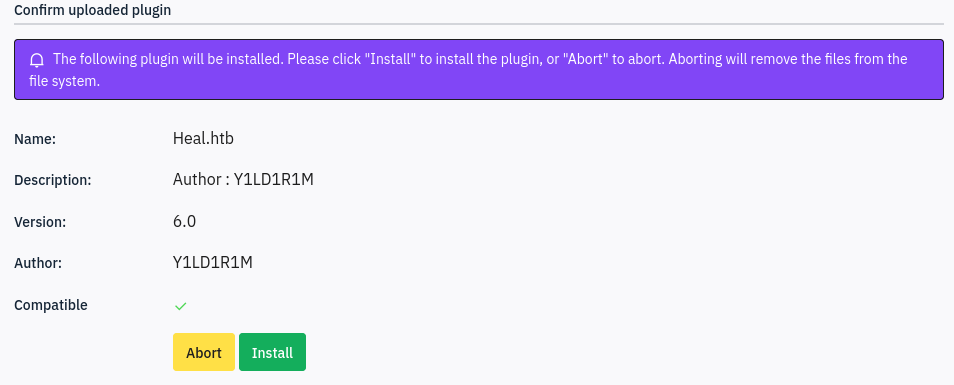Select the description text "Author : Y1LD1R1M"
This screenshot has width=954, height=385.
click(x=243, y=180)
